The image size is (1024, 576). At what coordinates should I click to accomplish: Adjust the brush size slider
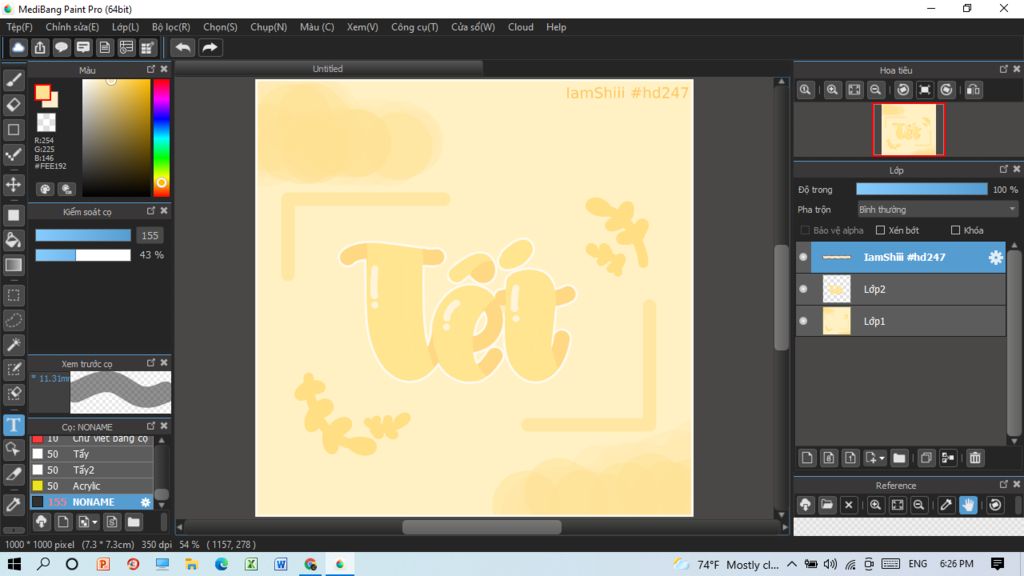(x=83, y=235)
